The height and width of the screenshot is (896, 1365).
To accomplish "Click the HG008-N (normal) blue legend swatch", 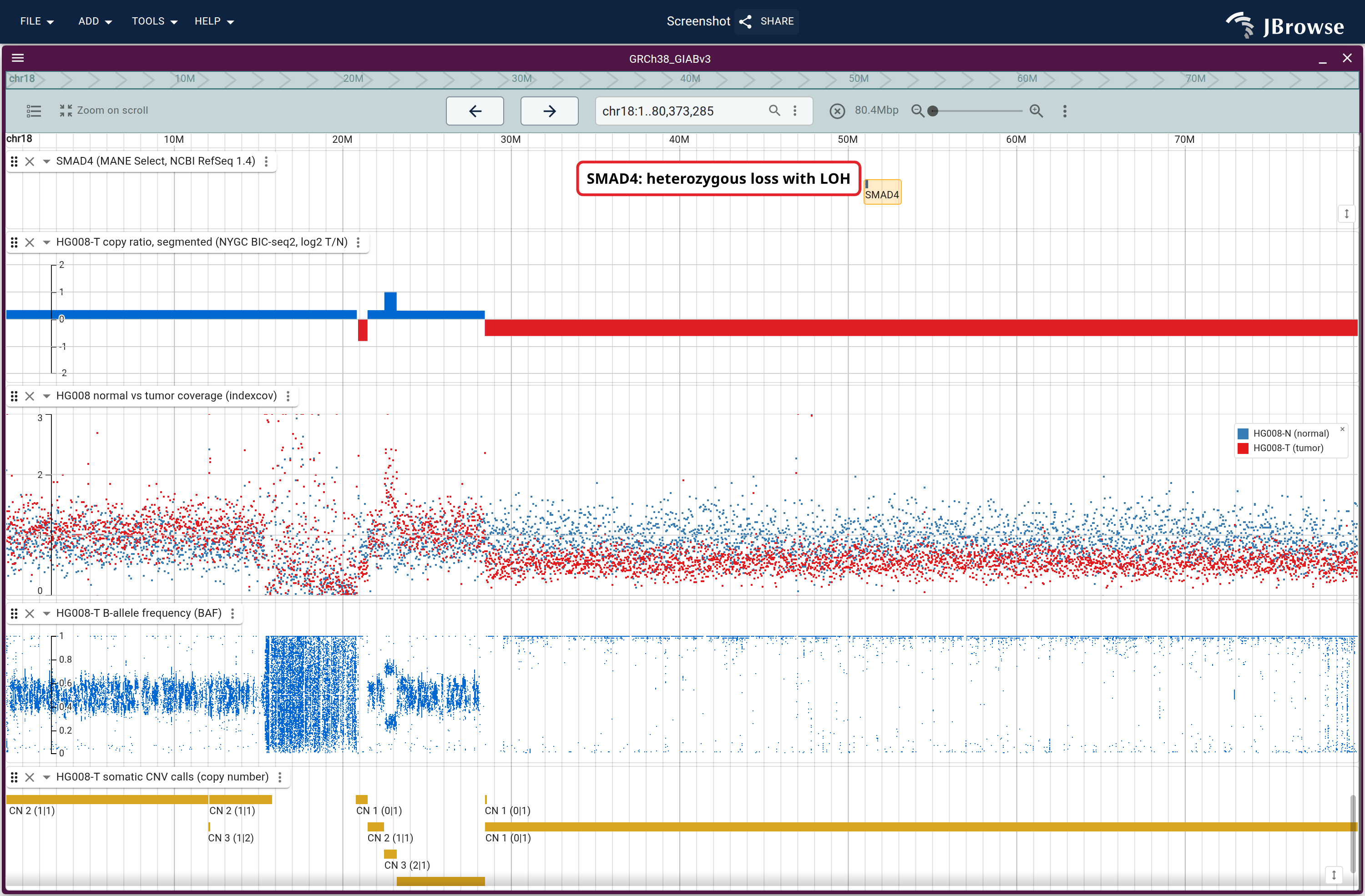I will click(1243, 433).
